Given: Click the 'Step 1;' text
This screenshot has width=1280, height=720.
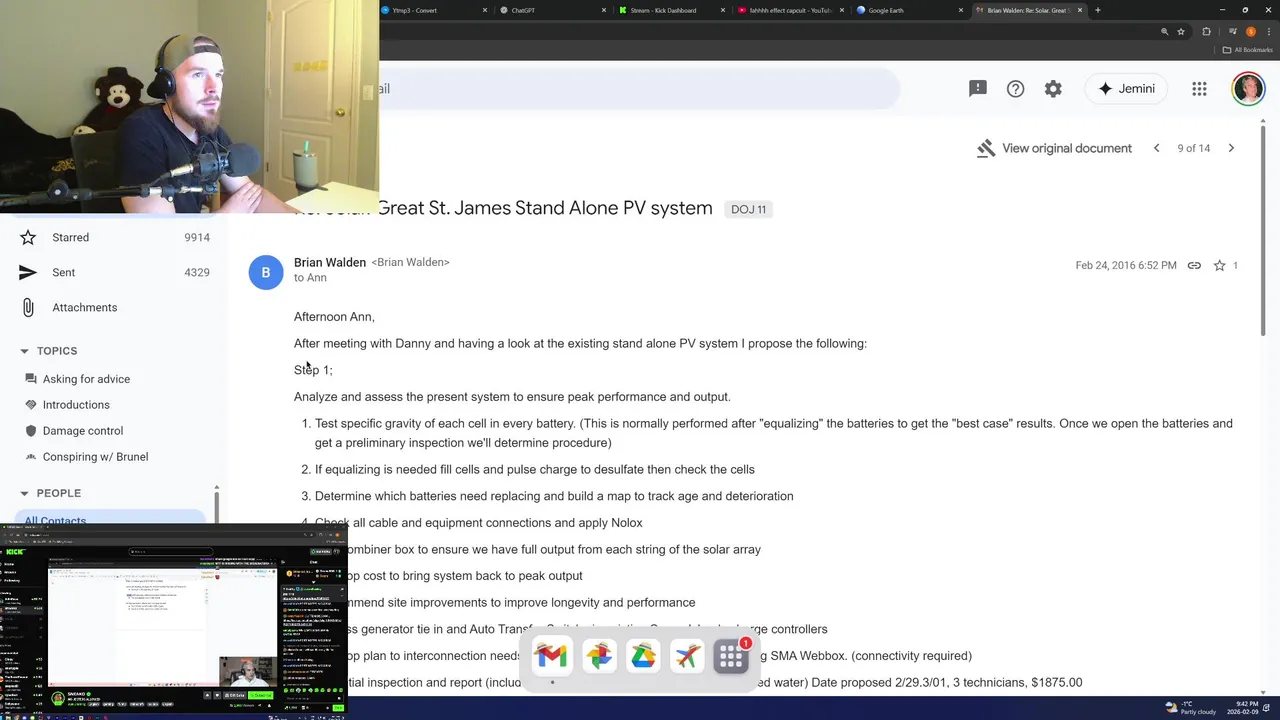Looking at the screenshot, I should (313, 370).
